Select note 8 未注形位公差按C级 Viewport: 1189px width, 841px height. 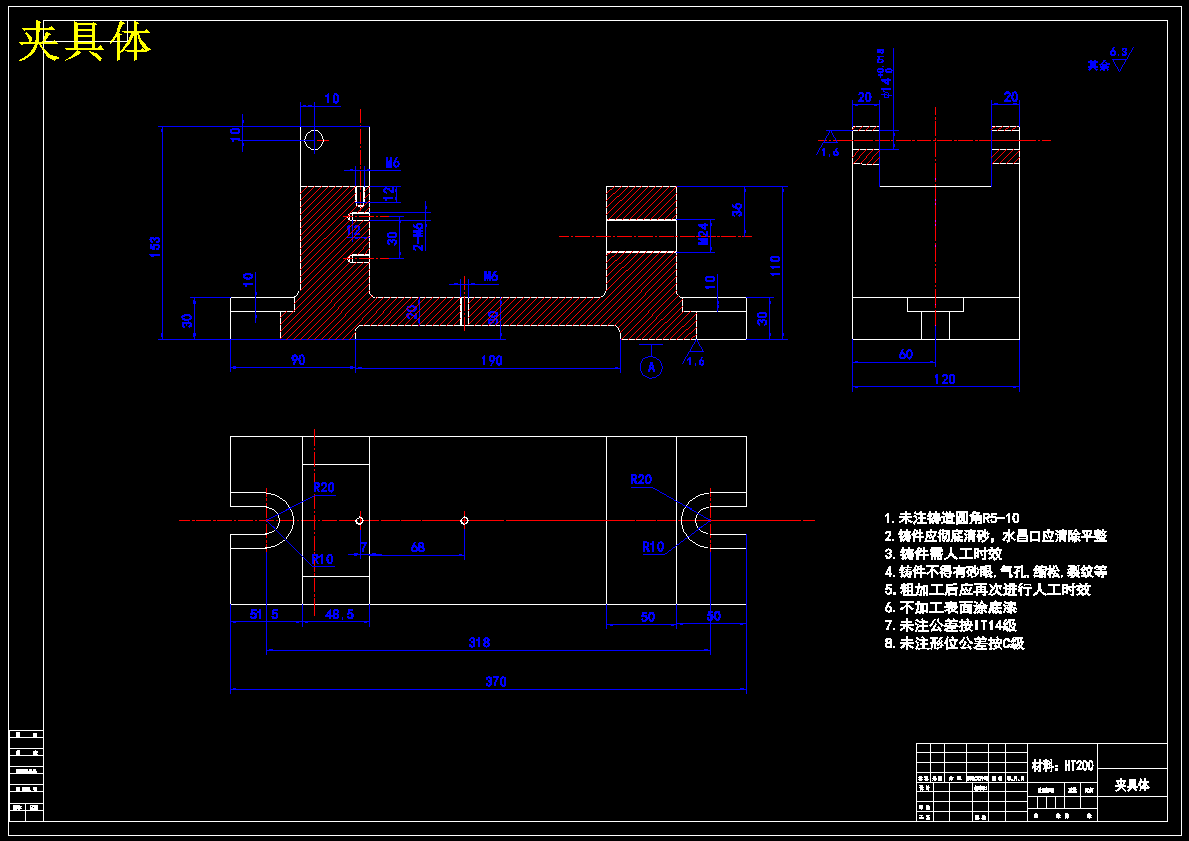[955, 644]
